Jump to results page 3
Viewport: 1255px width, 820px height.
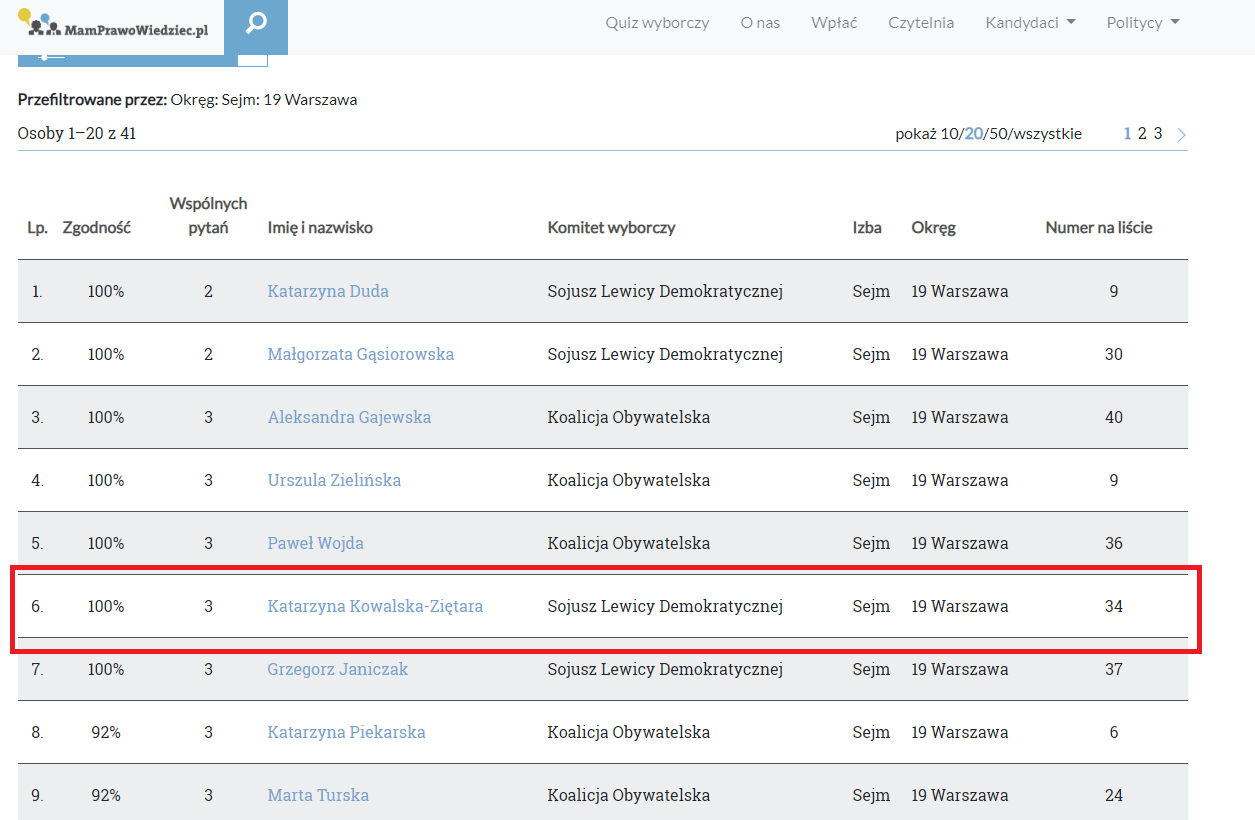click(1158, 133)
